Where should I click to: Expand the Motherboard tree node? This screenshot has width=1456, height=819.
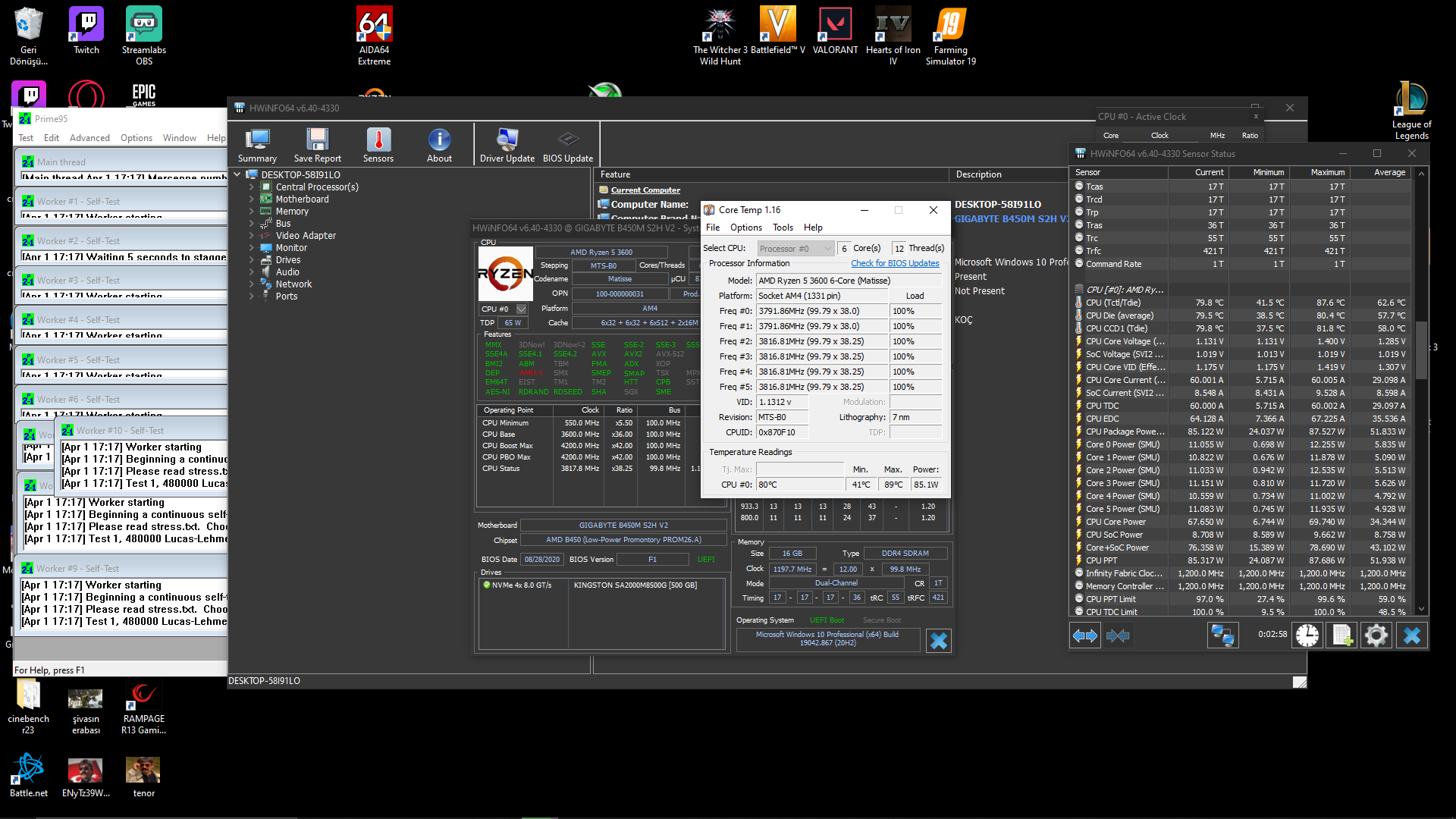251,199
